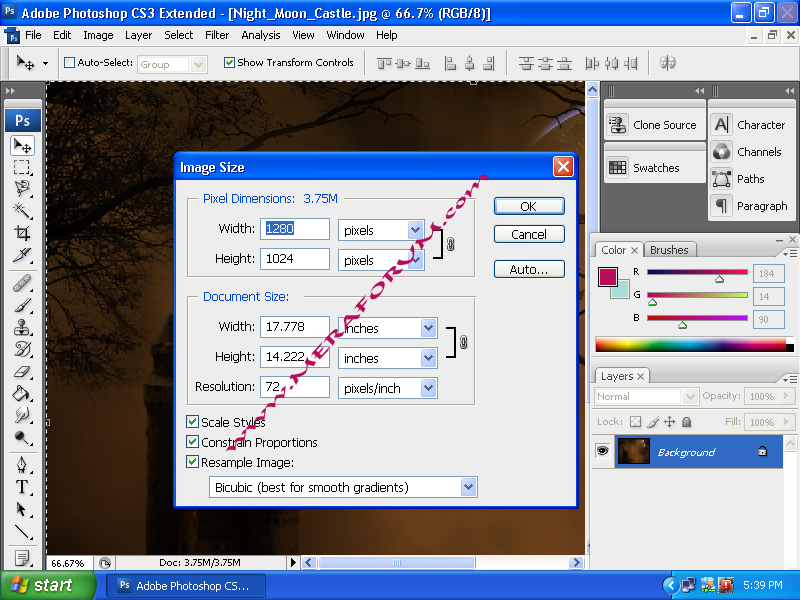Screen dimensions: 800x600
Task: Select the Polygonal Lasso tool
Action: 22,188
